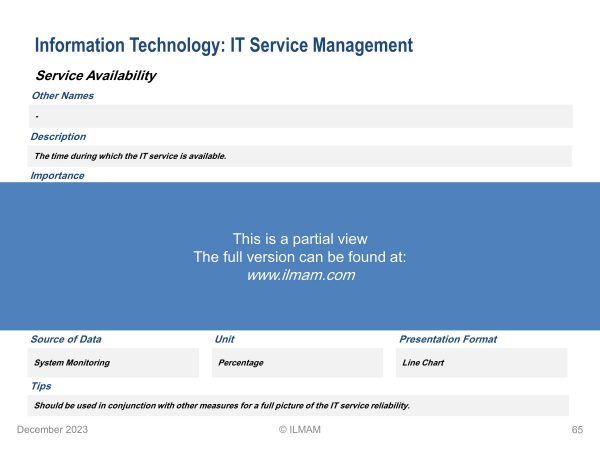
Task: Click the page number 65
Action: 577,429
